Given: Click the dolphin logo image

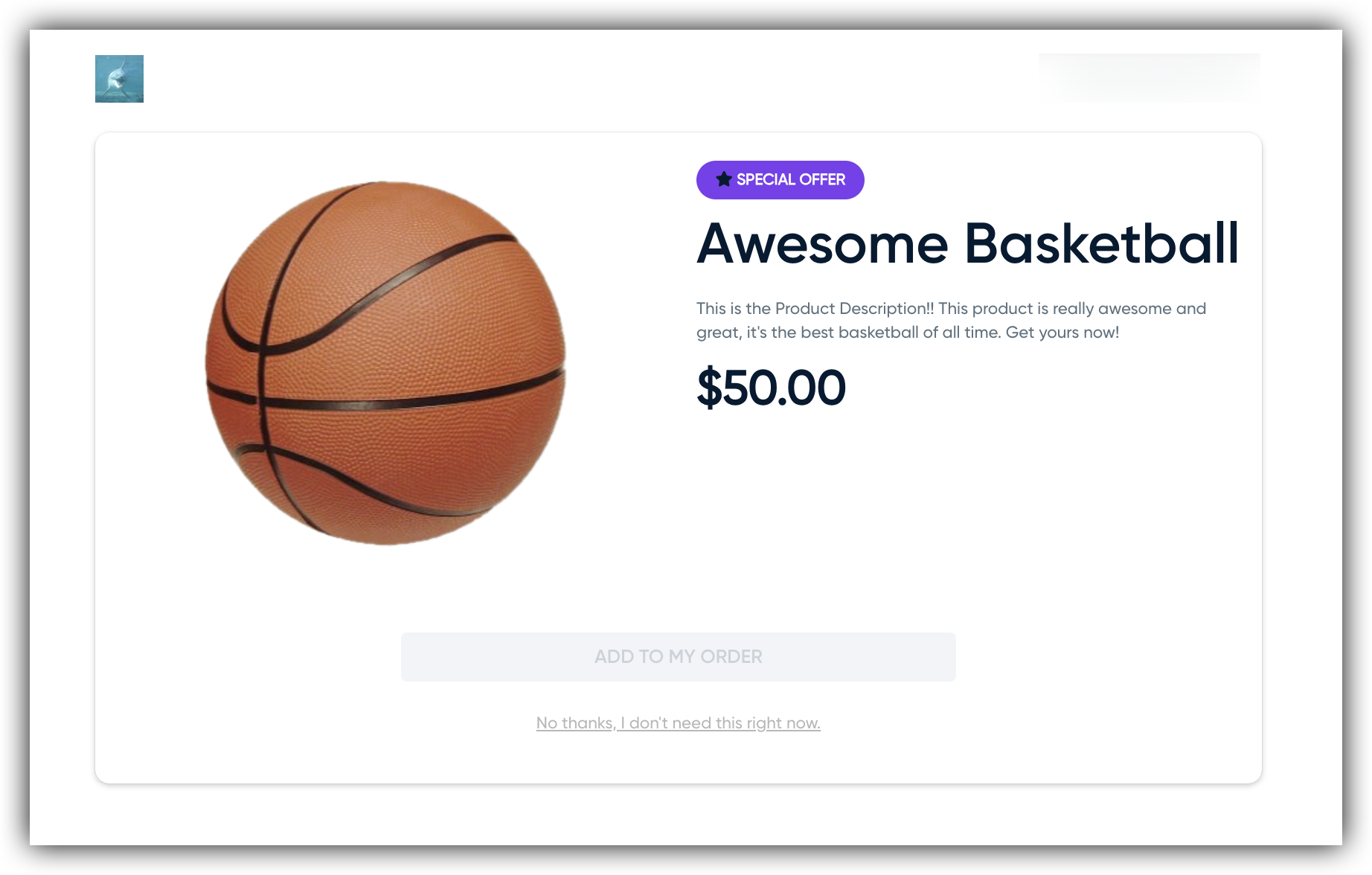Looking at the screenshot, I should pos(119,79).
